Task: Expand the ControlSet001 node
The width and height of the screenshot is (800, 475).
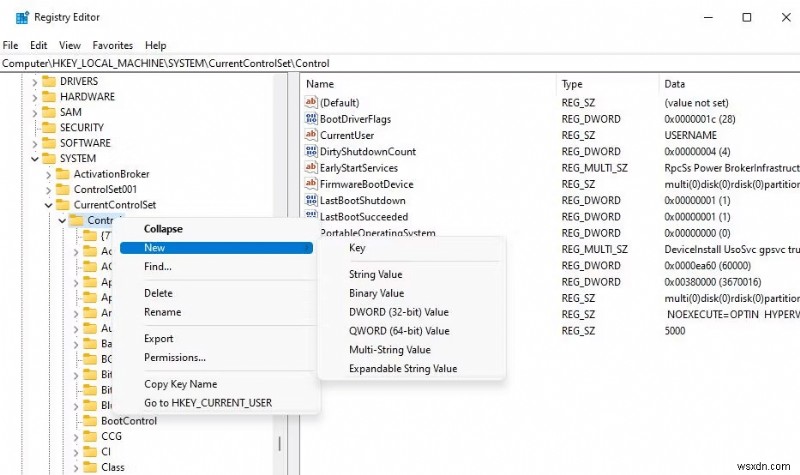Action: (48, 190)
